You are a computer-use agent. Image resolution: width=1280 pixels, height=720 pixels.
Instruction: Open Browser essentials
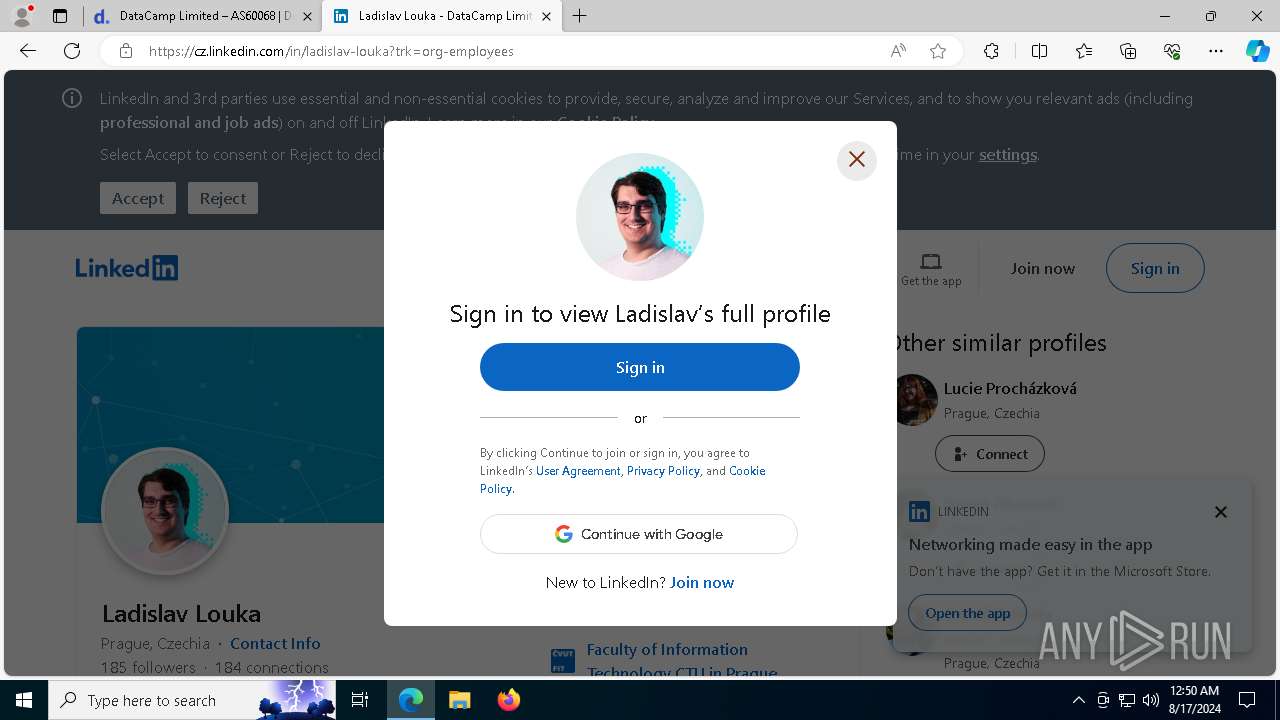pos(1172,51)
